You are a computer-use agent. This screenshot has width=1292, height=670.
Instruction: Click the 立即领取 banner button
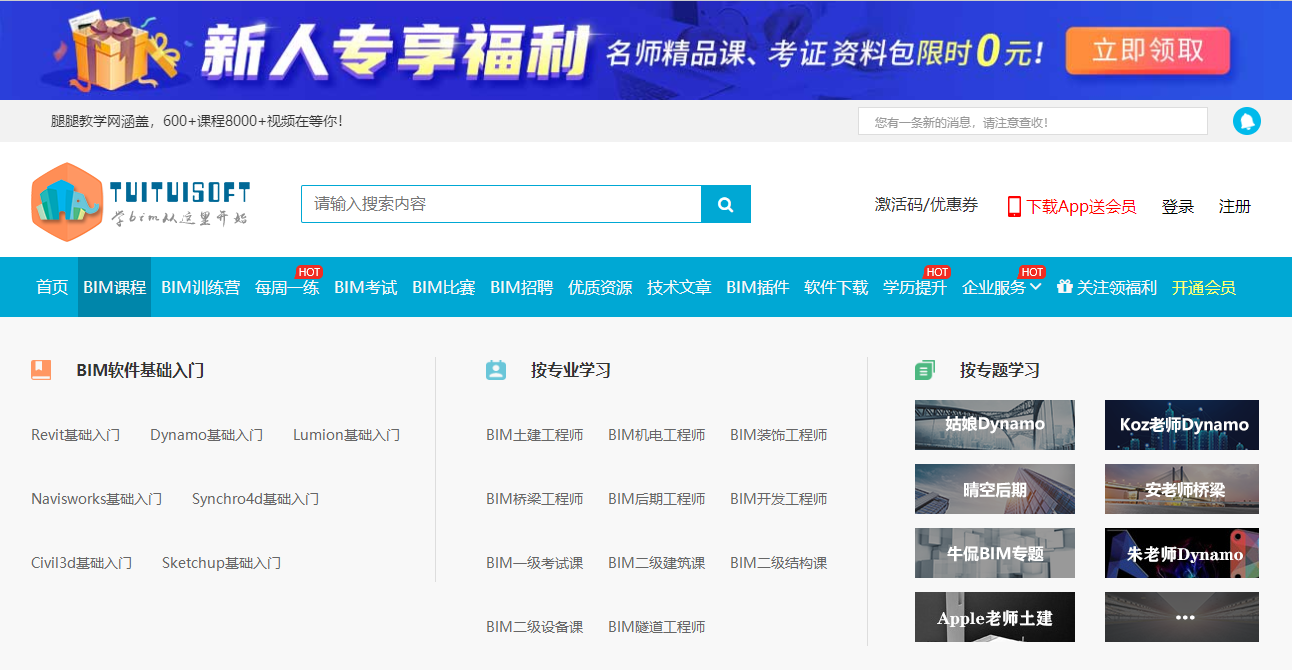point(1147,50)
